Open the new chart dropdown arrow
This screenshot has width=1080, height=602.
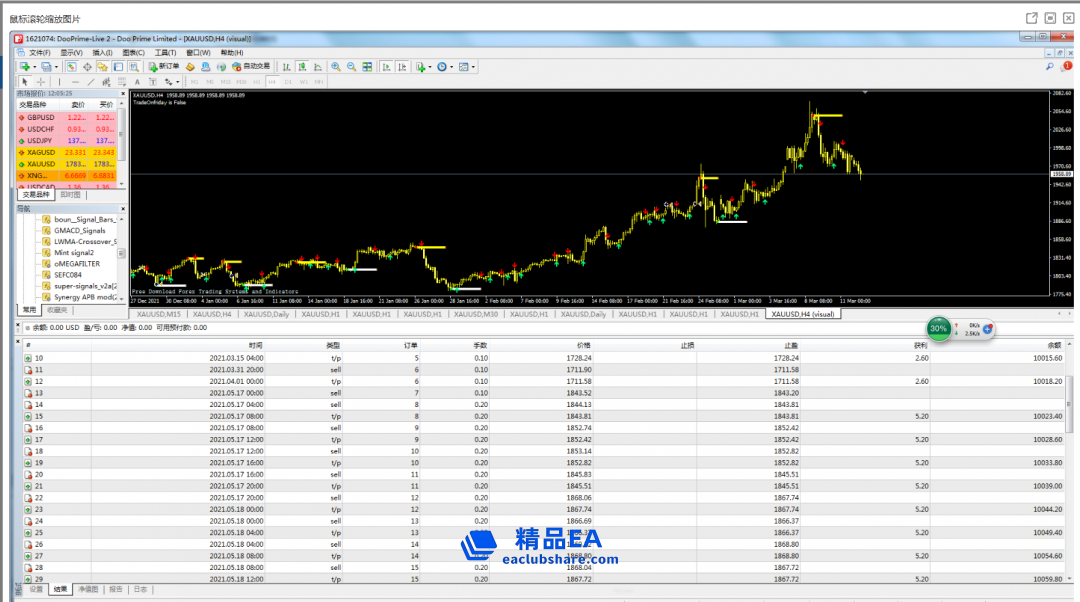coord(34,67)
